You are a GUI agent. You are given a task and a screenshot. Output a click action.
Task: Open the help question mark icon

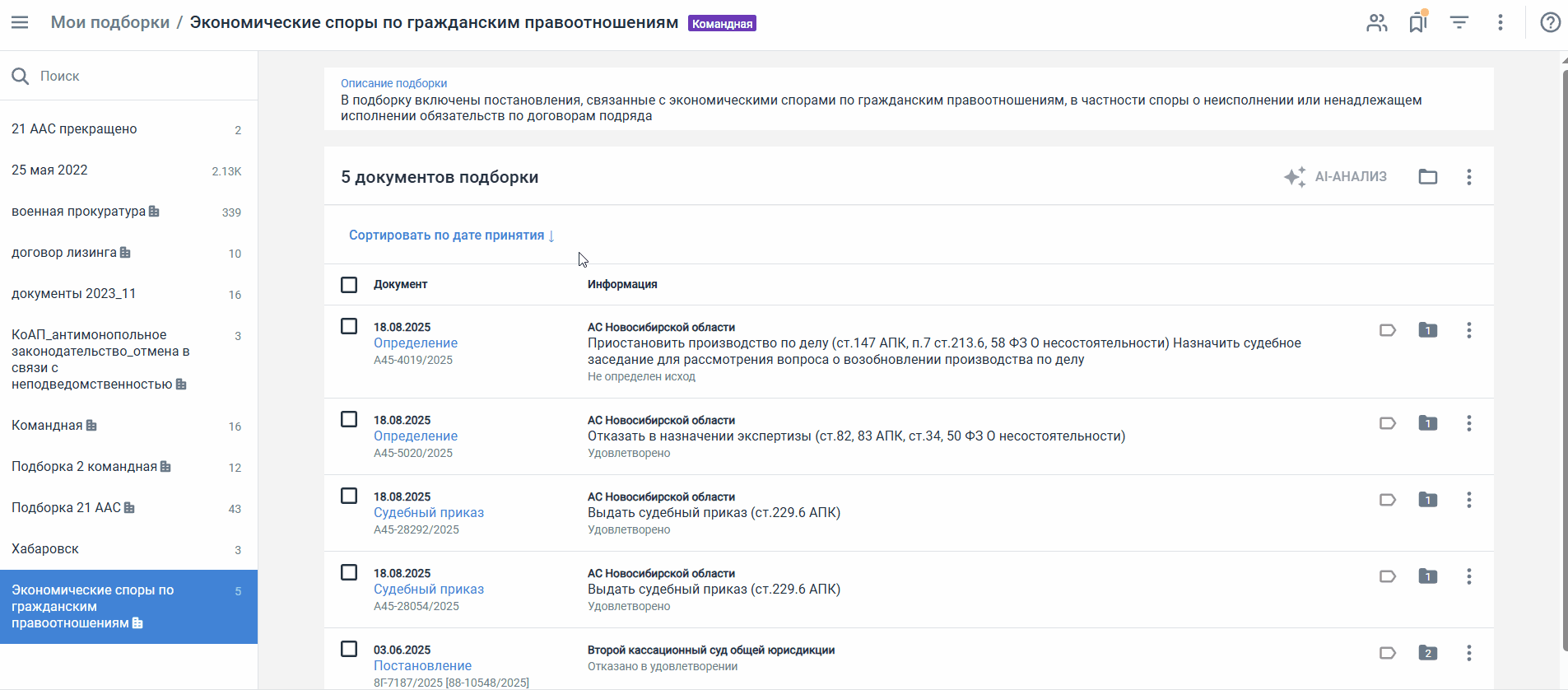[x=1550, y=23]
